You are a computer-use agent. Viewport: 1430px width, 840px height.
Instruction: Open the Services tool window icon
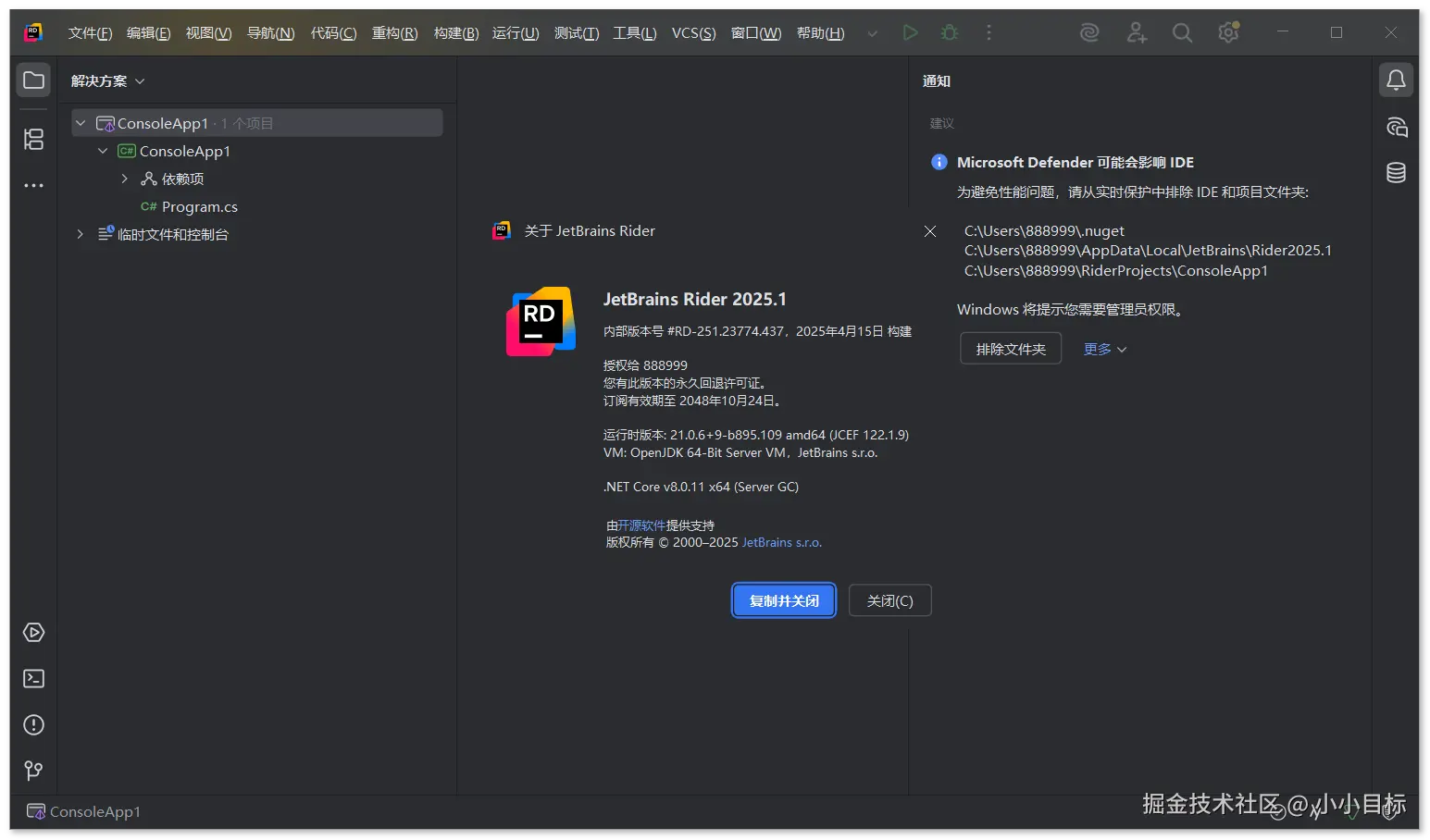pyautogui.click(x=33, y=633)
